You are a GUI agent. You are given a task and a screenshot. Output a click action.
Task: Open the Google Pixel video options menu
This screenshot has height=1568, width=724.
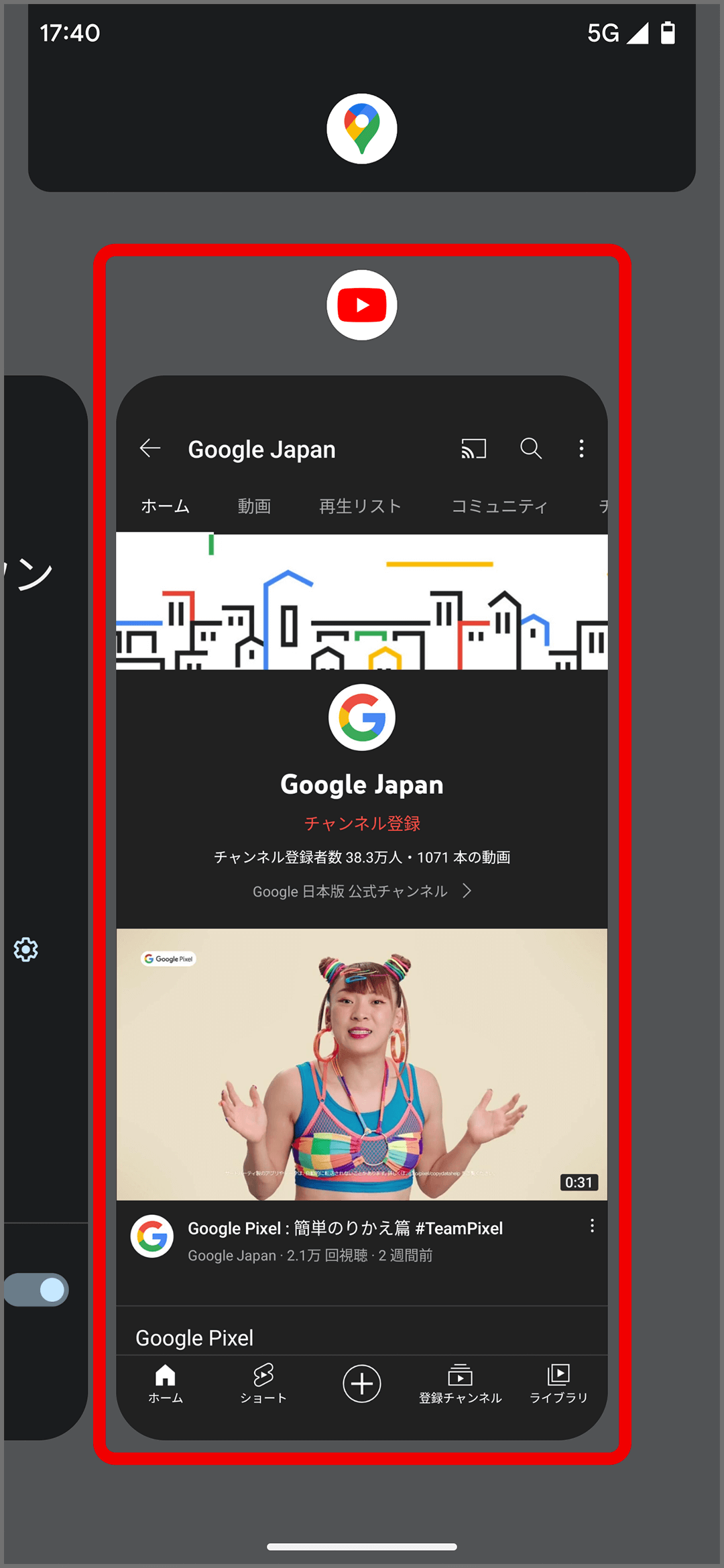point(592,1226)
